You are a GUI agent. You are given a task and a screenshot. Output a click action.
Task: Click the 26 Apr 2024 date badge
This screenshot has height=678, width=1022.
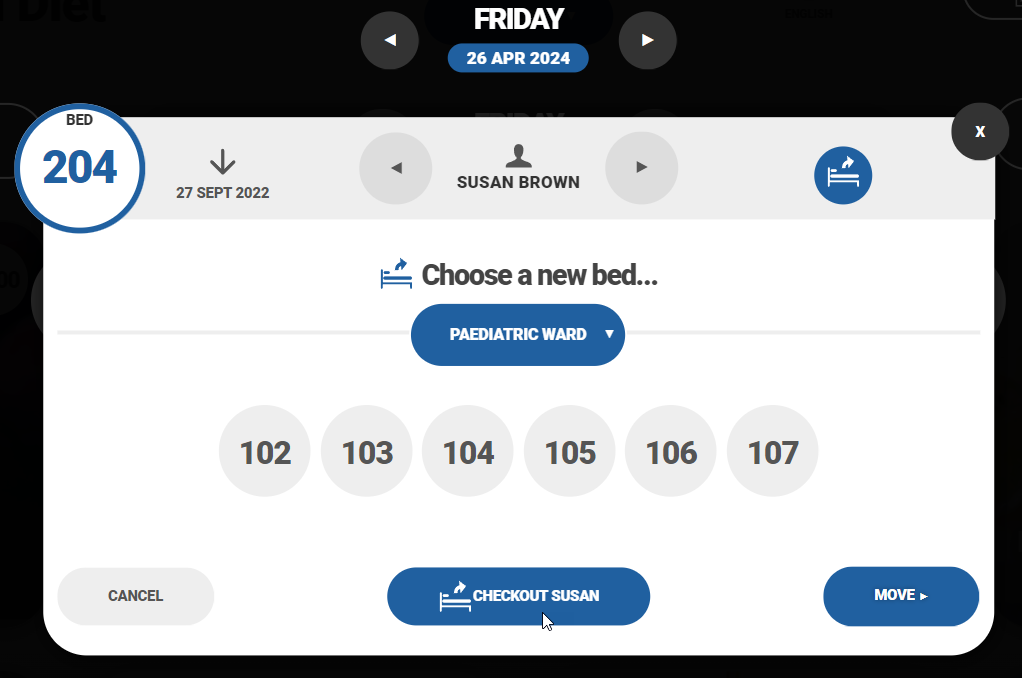coord(518,58)
